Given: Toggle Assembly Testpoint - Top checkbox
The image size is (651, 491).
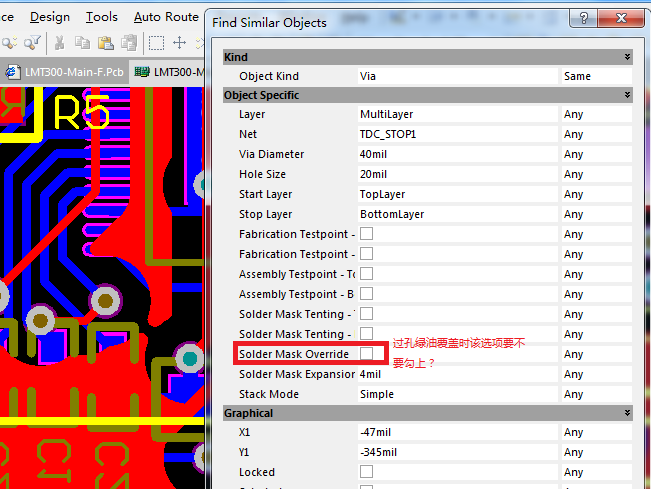Looking at the screenshot, I should click(366, 274).
